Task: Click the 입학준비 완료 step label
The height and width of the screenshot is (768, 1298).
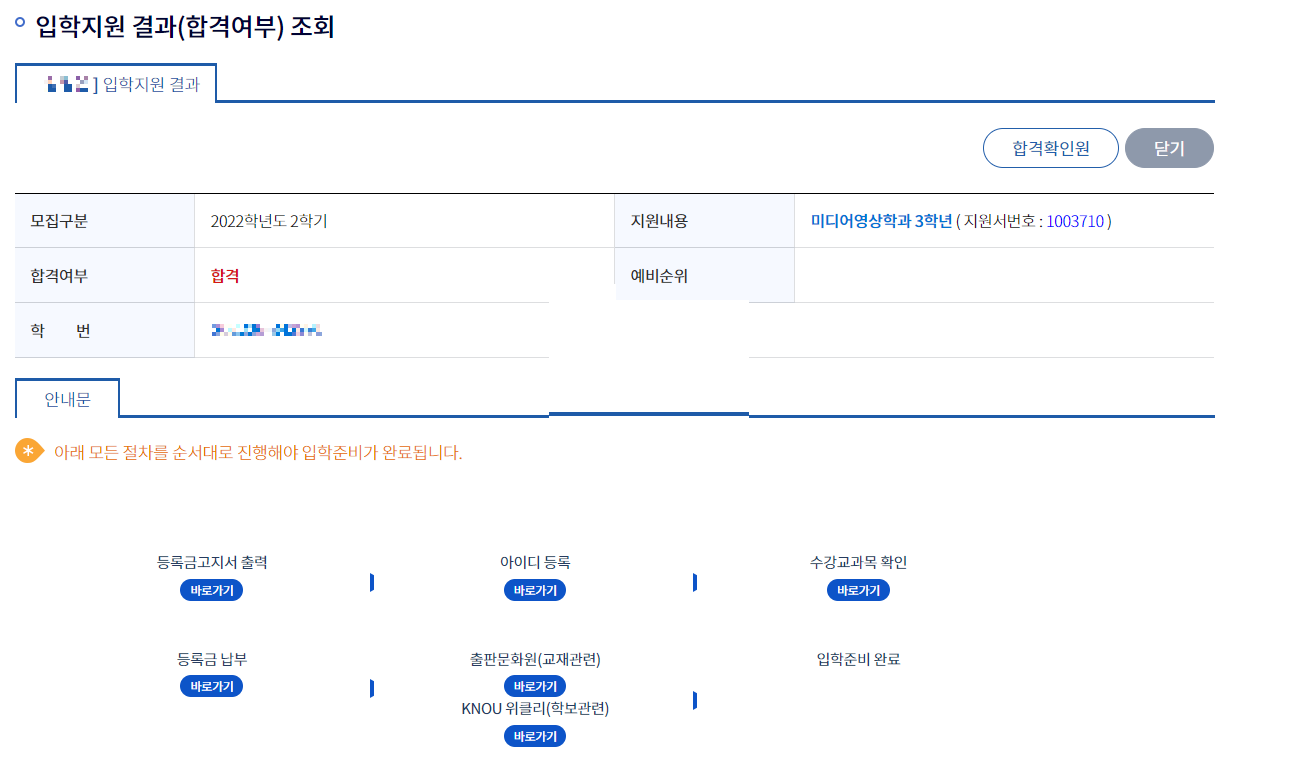Action: tap(858, 659)
